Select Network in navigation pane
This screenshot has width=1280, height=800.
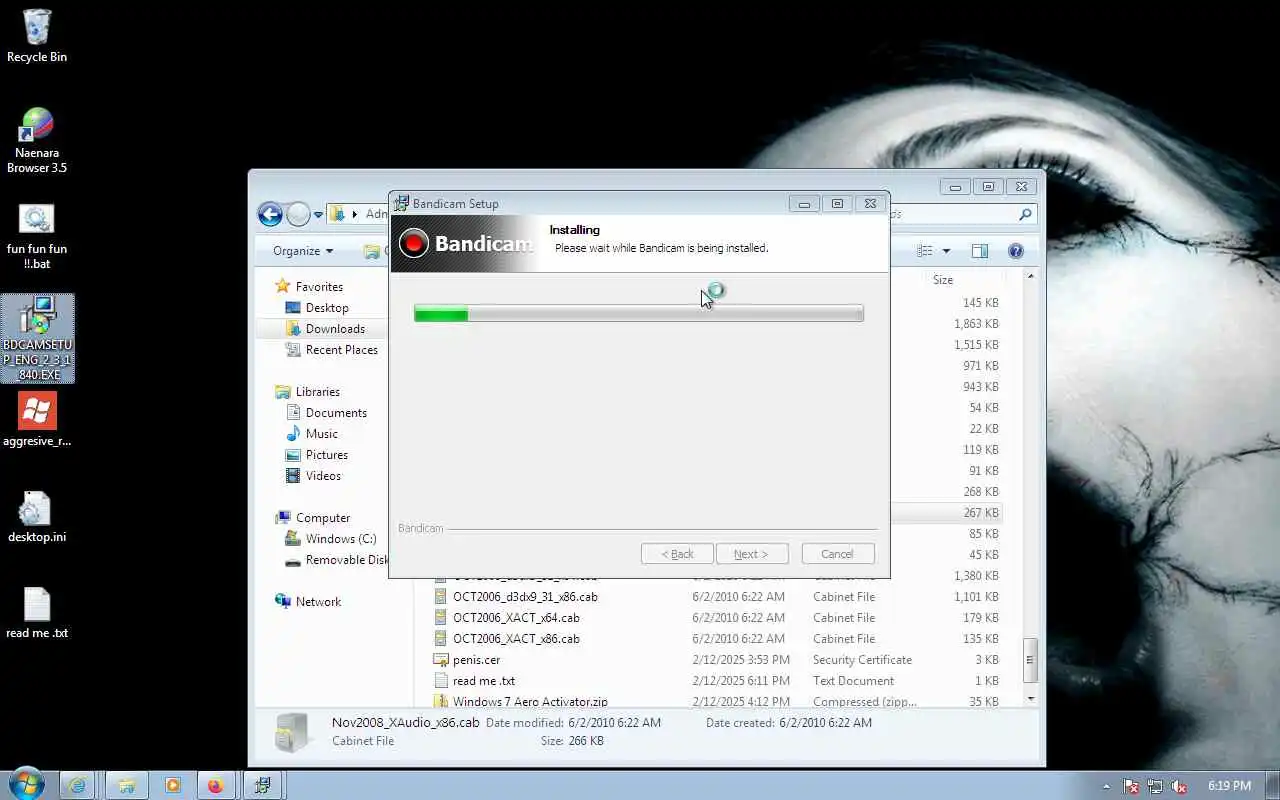(x=308, y=602)
